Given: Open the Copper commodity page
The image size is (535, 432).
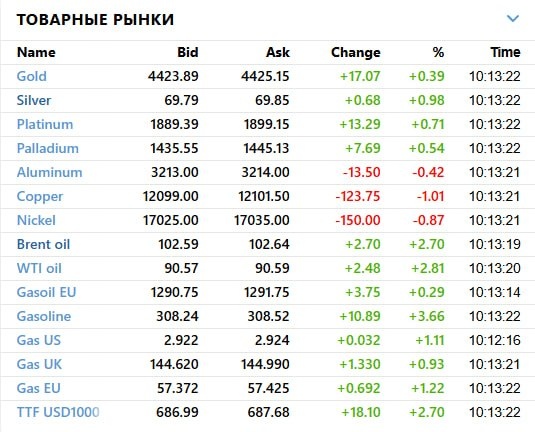Looking at the screenshot, I should (x=40, y=197).
